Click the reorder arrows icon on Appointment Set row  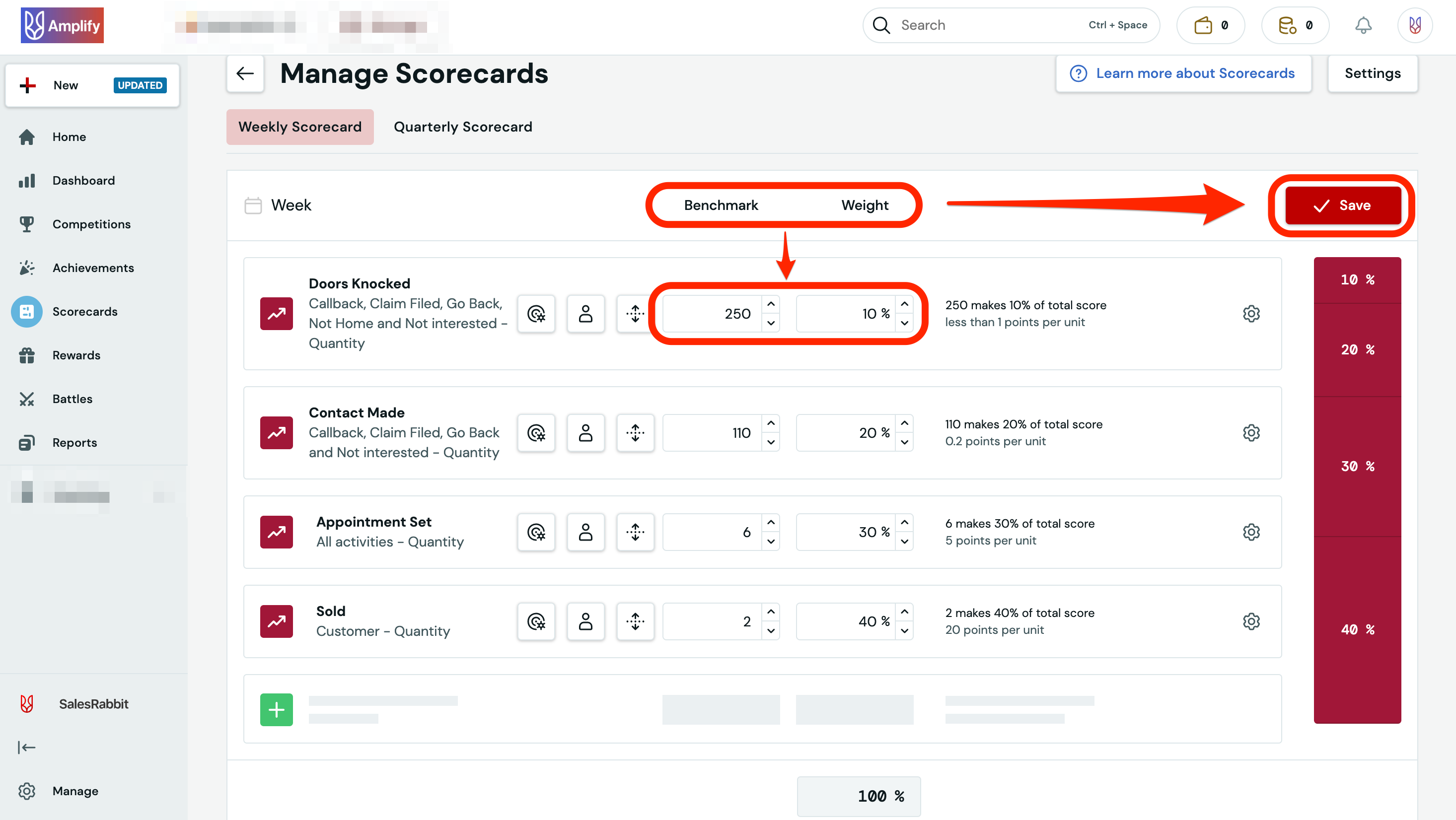pyautogui.click(x=635, y=532)
